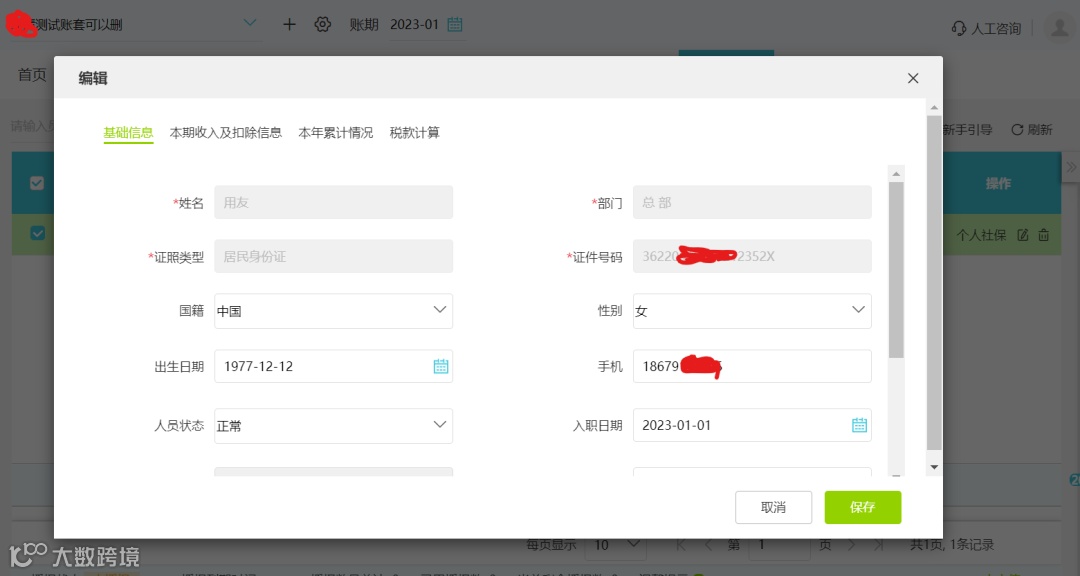Click the 账期 field 2023-01
Screen dimensions: 1080x576
coord(426,25)
